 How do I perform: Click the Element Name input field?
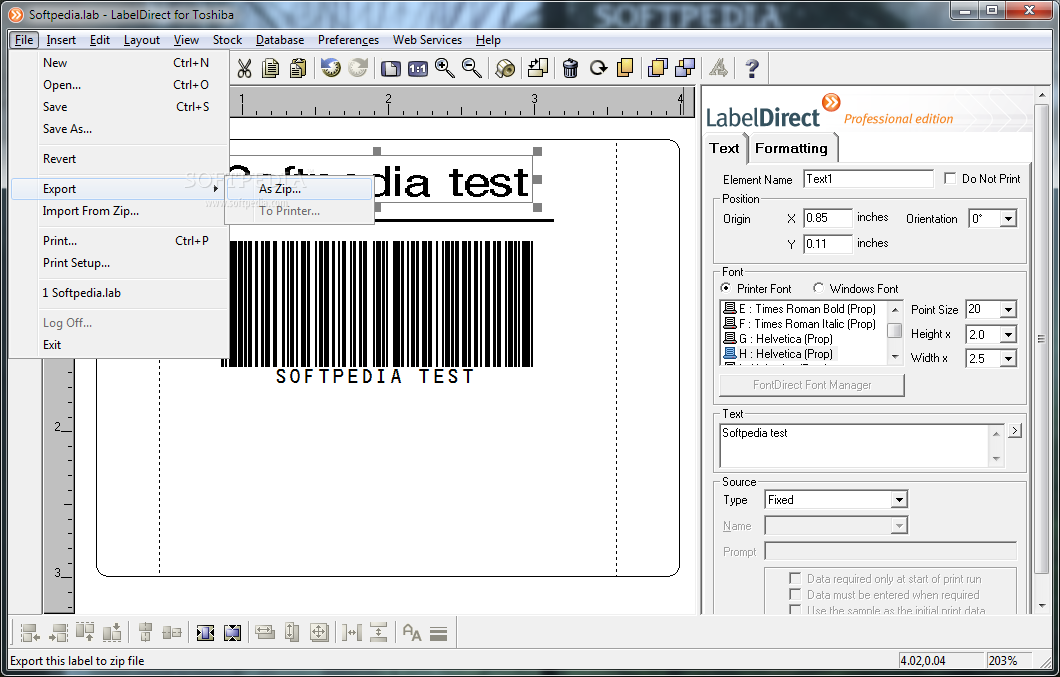868,179
